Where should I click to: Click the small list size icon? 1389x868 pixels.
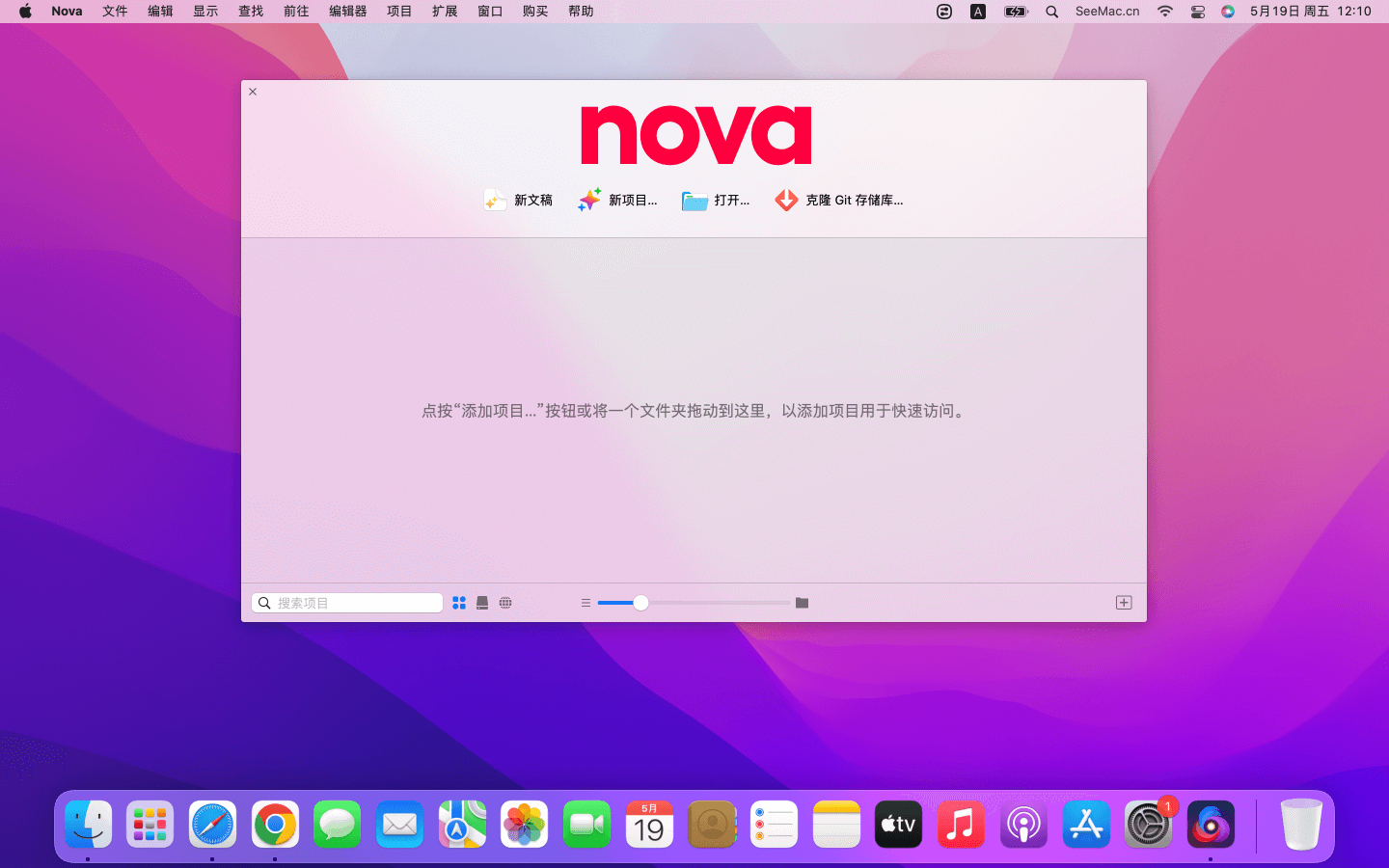tap(586, 603)
